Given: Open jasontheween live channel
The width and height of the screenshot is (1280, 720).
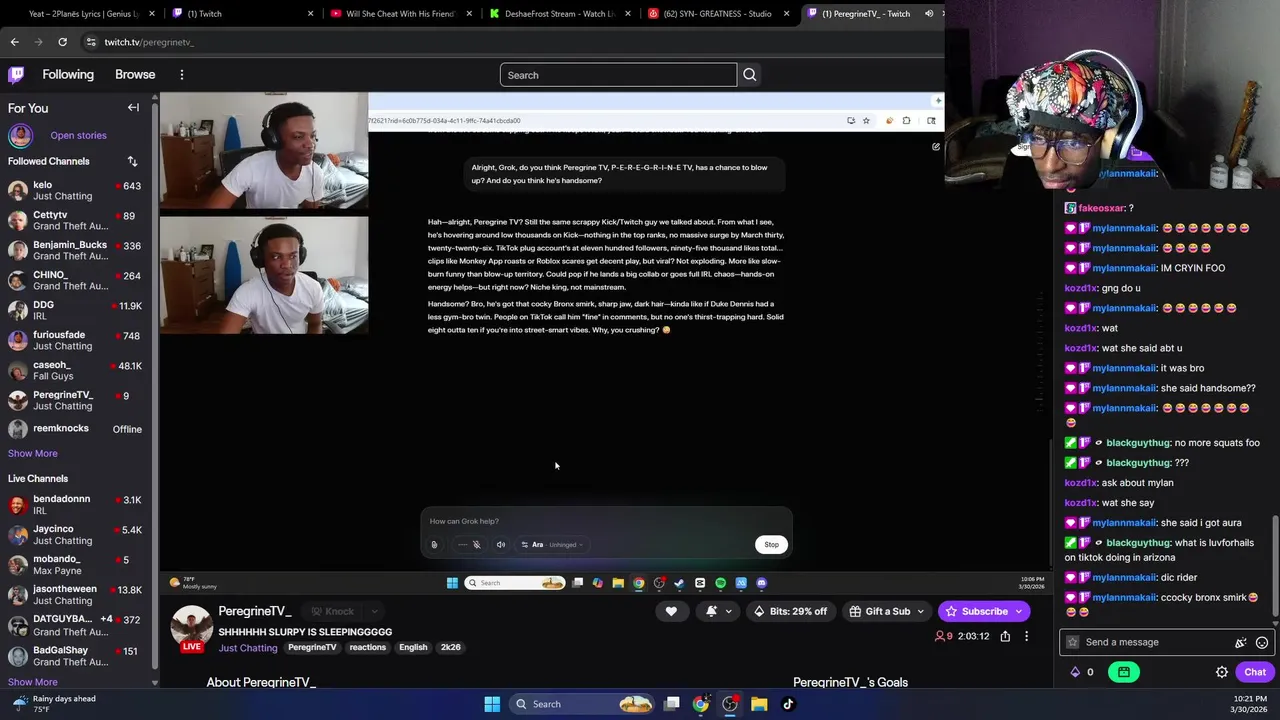Looking at the screenshot, I should pos(75,595).
